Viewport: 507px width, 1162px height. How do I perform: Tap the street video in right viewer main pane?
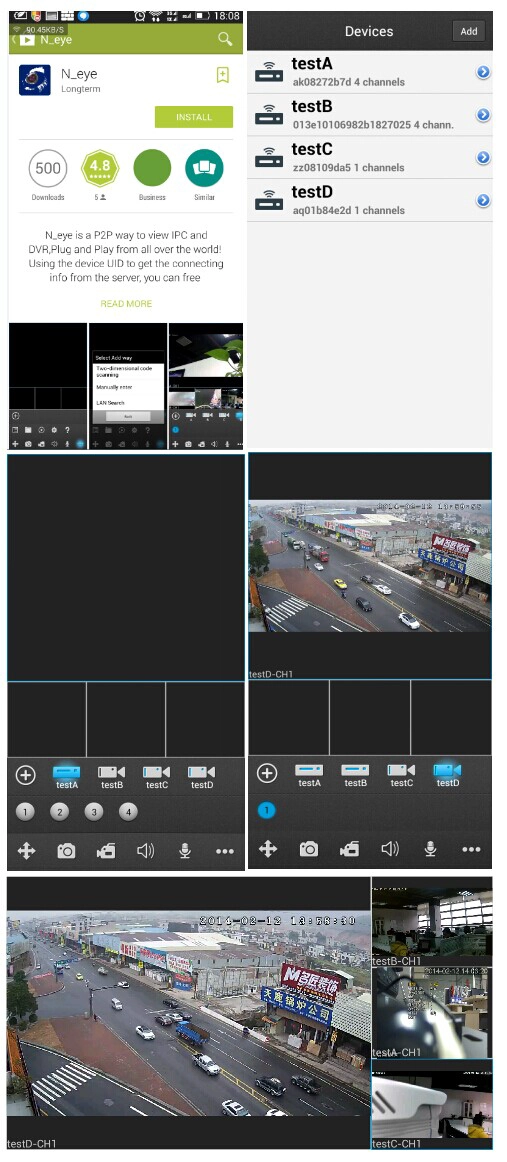tap(370, 565)
